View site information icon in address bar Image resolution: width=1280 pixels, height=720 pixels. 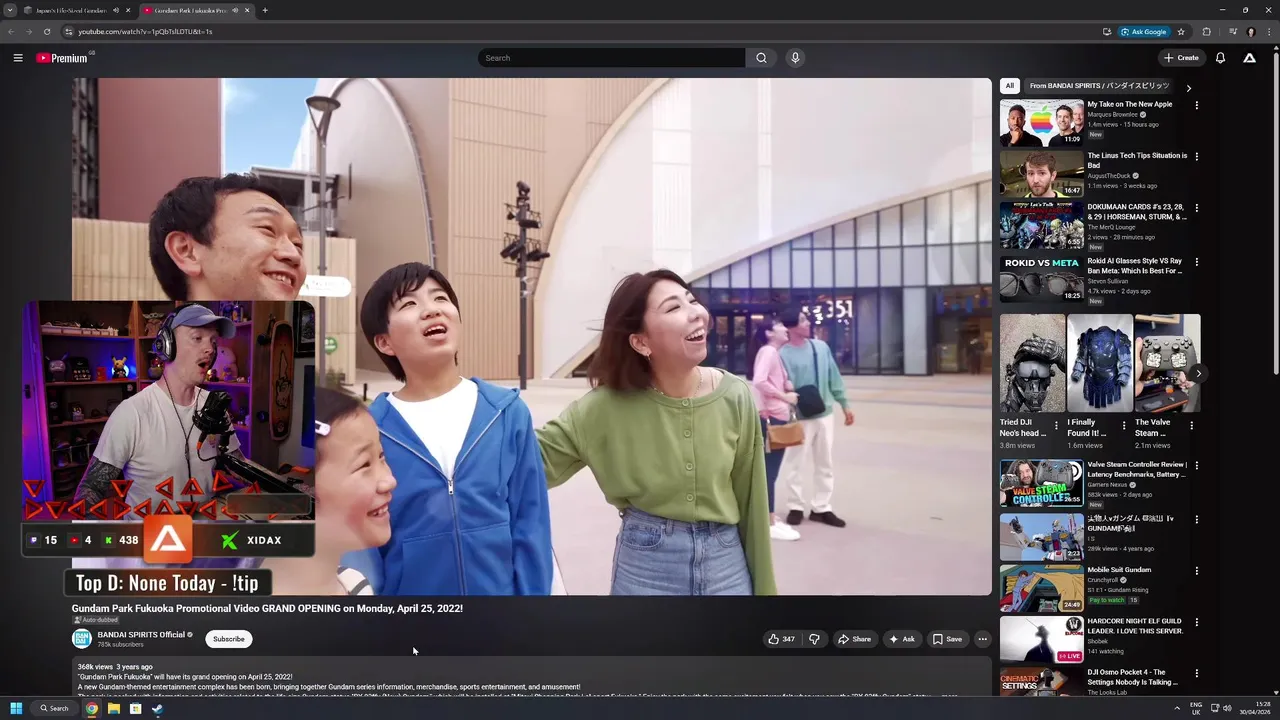coord(68,32)
